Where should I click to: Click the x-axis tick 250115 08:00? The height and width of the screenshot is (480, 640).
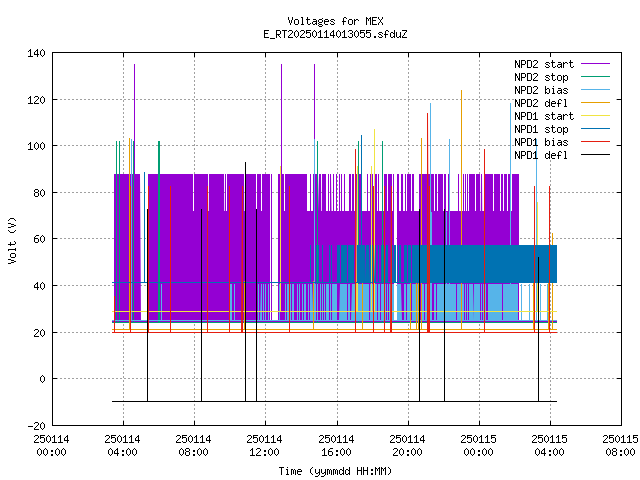[x=620, y=446]
